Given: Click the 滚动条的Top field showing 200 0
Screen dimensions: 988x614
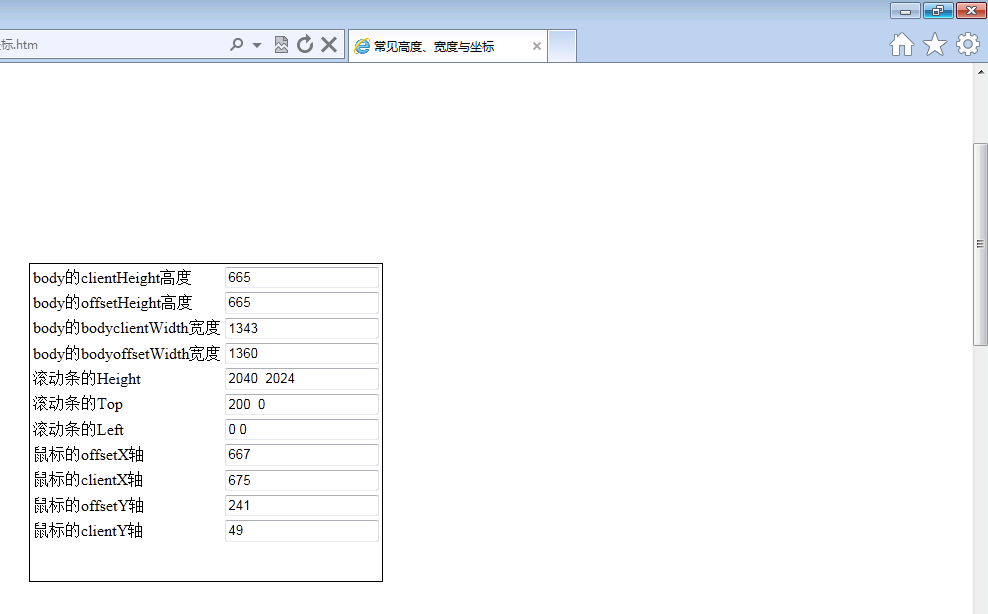Looking at the screenshot, I should 302,404.
